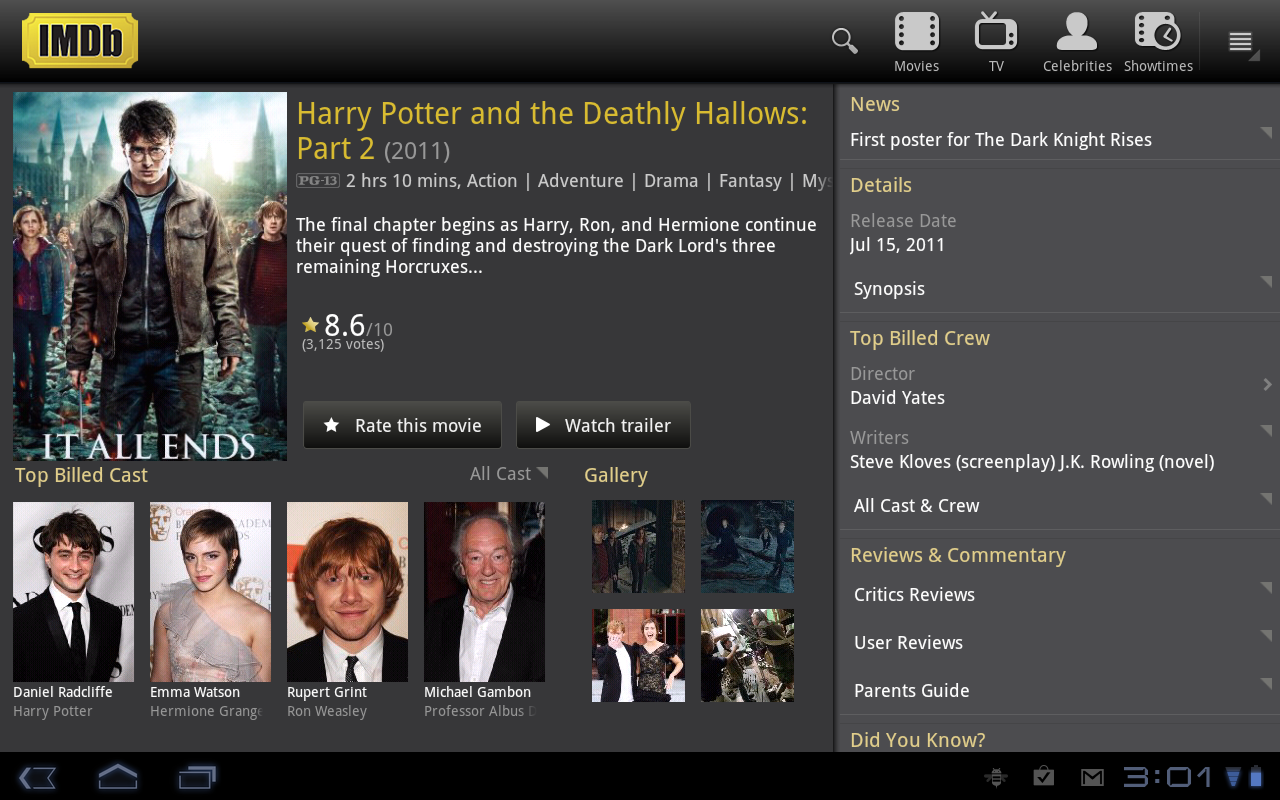Expand the Synopsis entry

pyautogui.click(x=1058, y=289)
